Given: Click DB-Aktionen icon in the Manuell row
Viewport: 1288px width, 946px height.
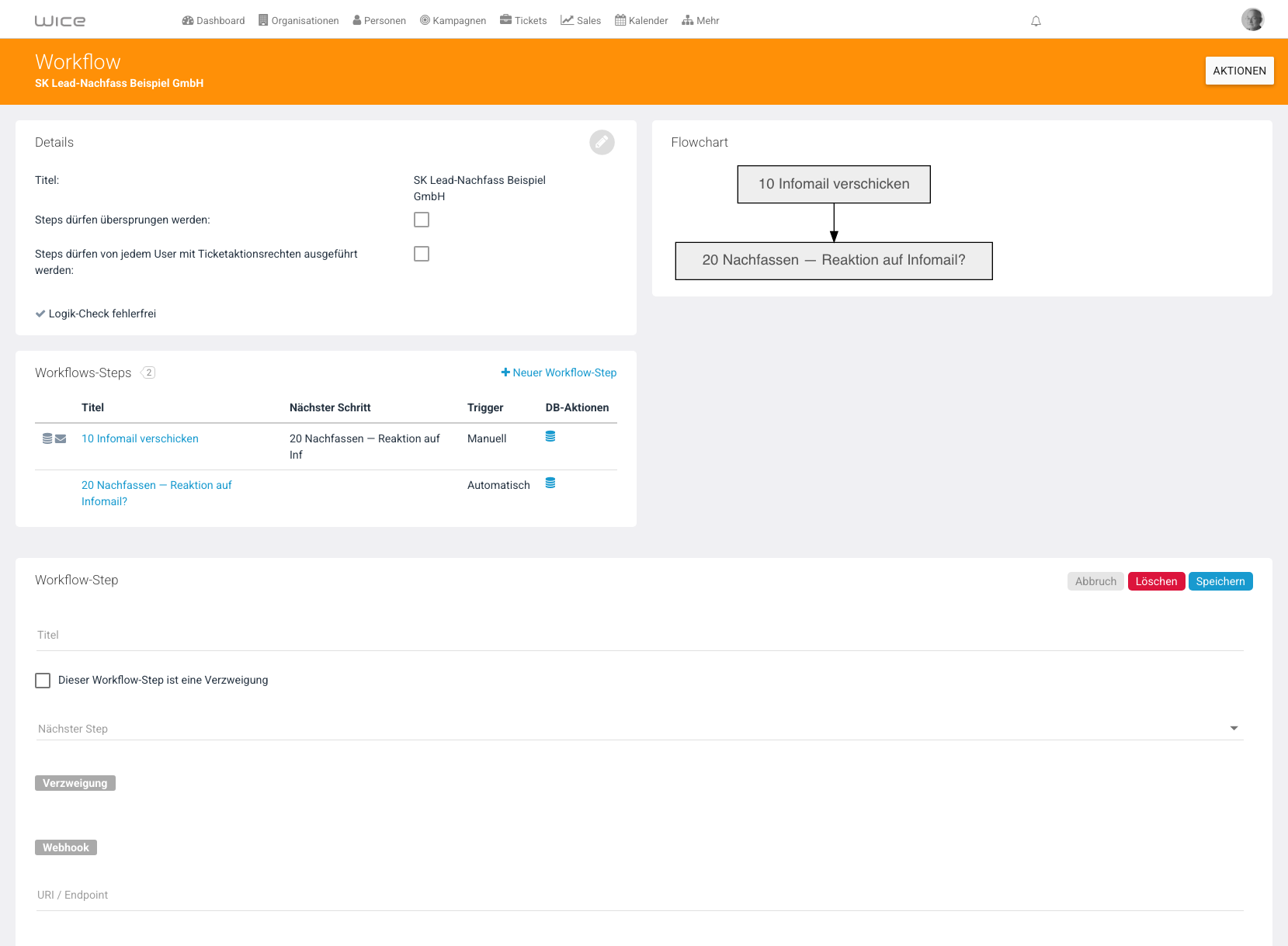Looking at the screenshot, I should tap(550, 436).
